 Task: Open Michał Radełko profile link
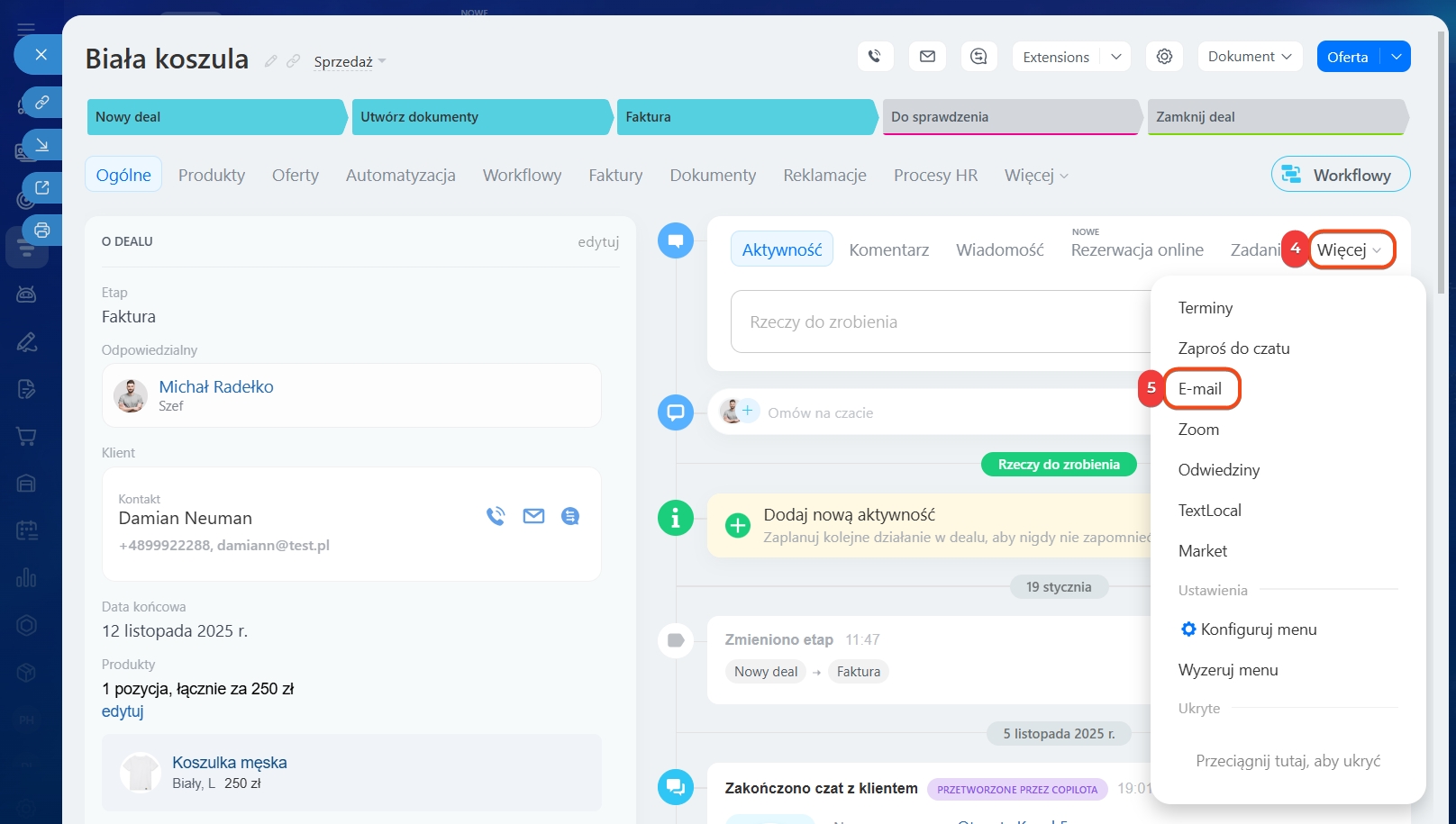pyautogui.click(x=216, y=386)
